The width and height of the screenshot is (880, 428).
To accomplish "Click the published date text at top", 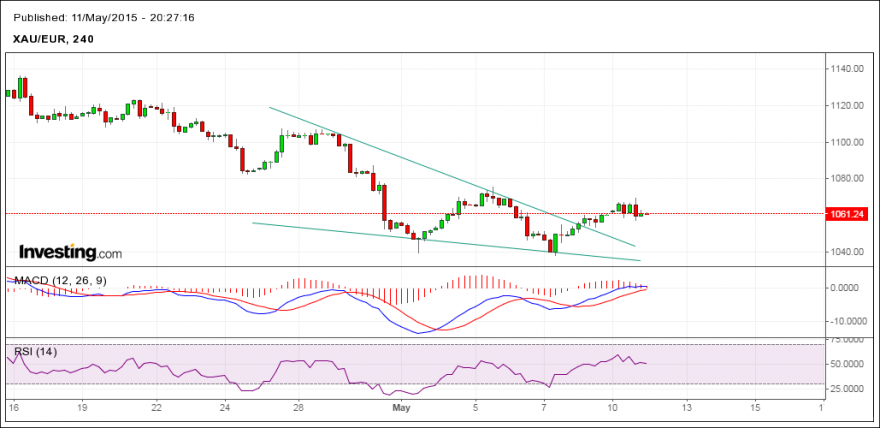I will 104,17.
